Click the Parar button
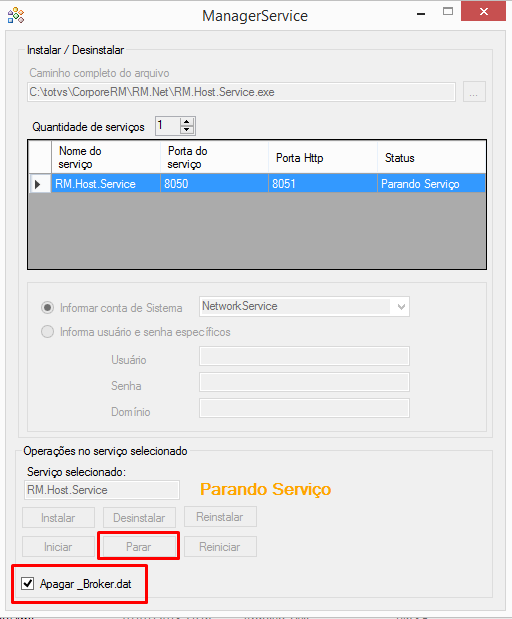 pos(139,546)
